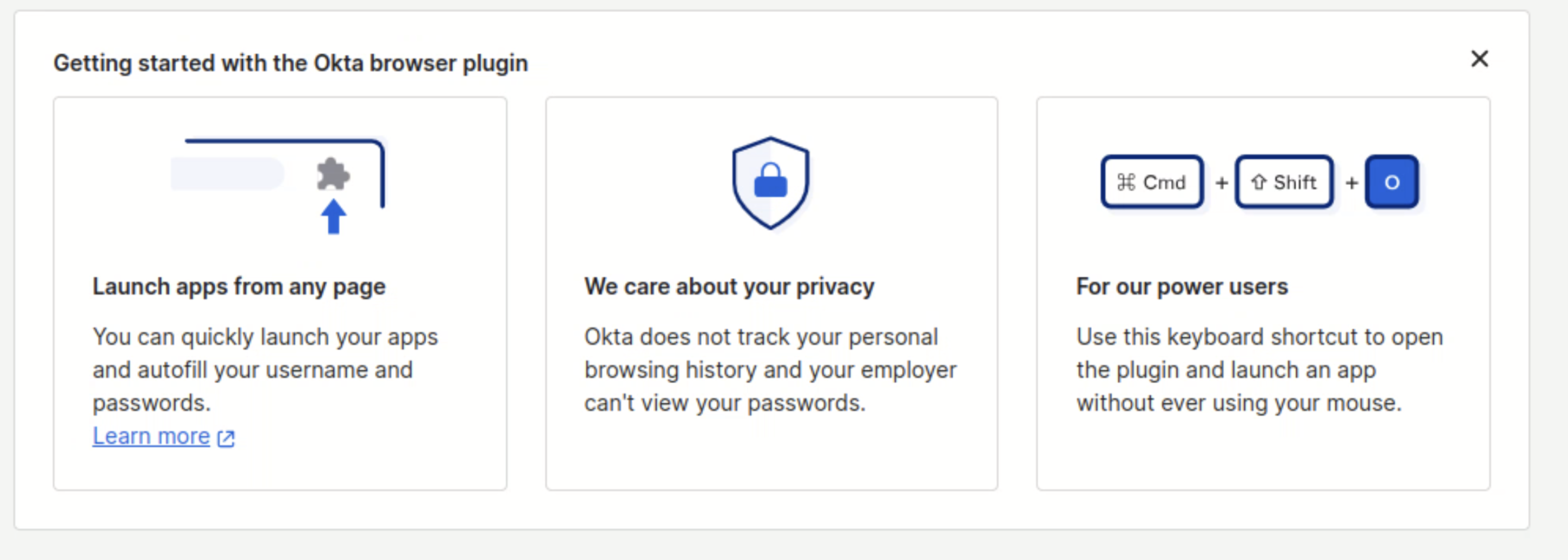Select the shield with padlock privacy icon
This screenshot has height=560, width=1568.
(771, 181)
